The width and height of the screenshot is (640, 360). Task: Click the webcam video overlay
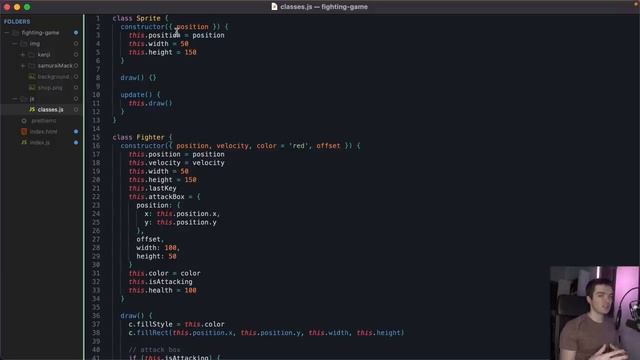[x=595, y=313]
